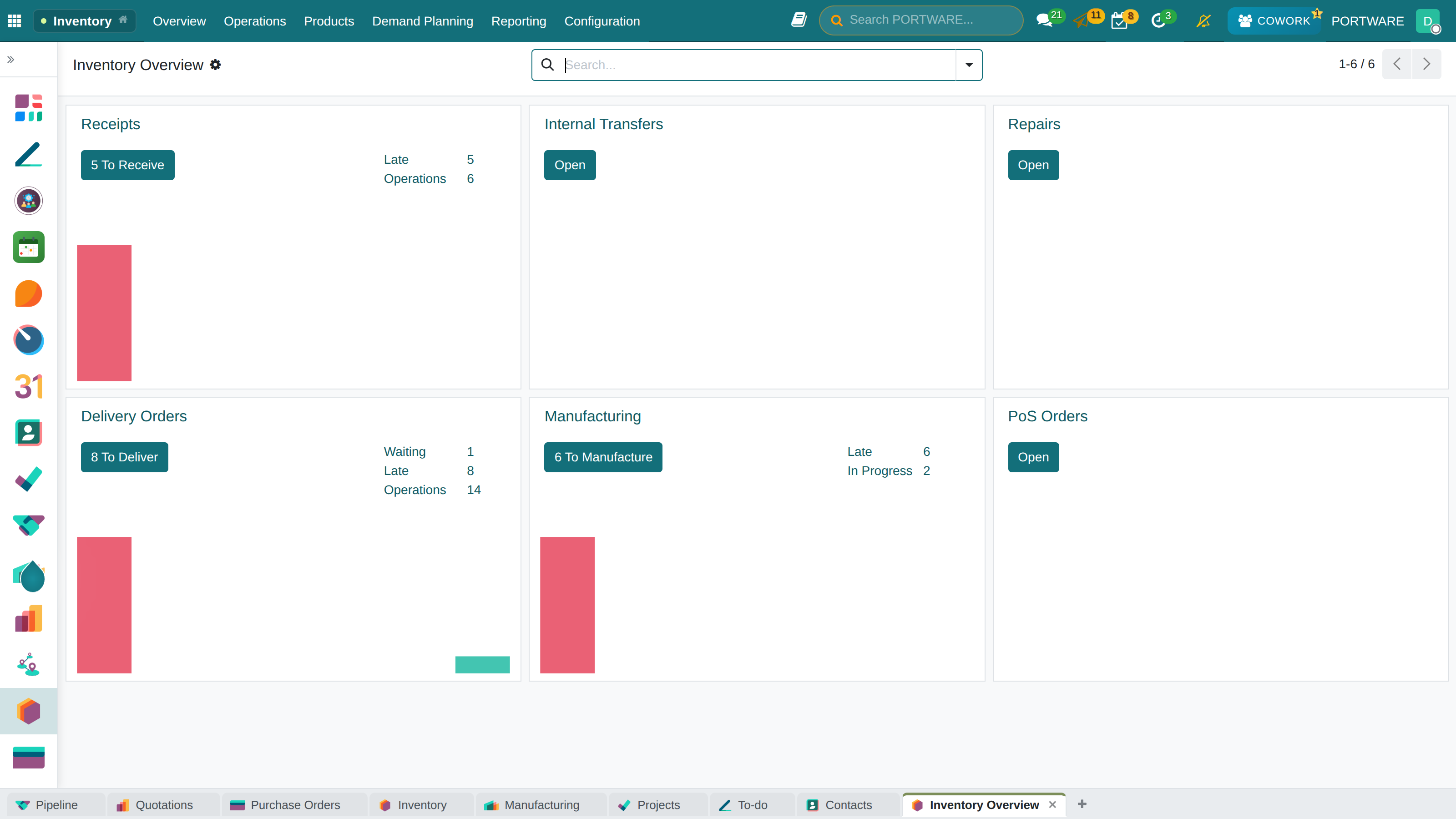1456x819 pixels.
Task: Open the Demand Planning menu
Action: 422,21
